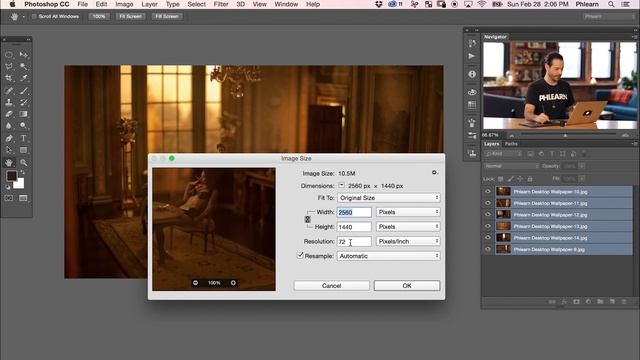640x360 pixels.
Task: Select the Clone Stamp tool
Action: pyautogui.click(x=9, y=102)
